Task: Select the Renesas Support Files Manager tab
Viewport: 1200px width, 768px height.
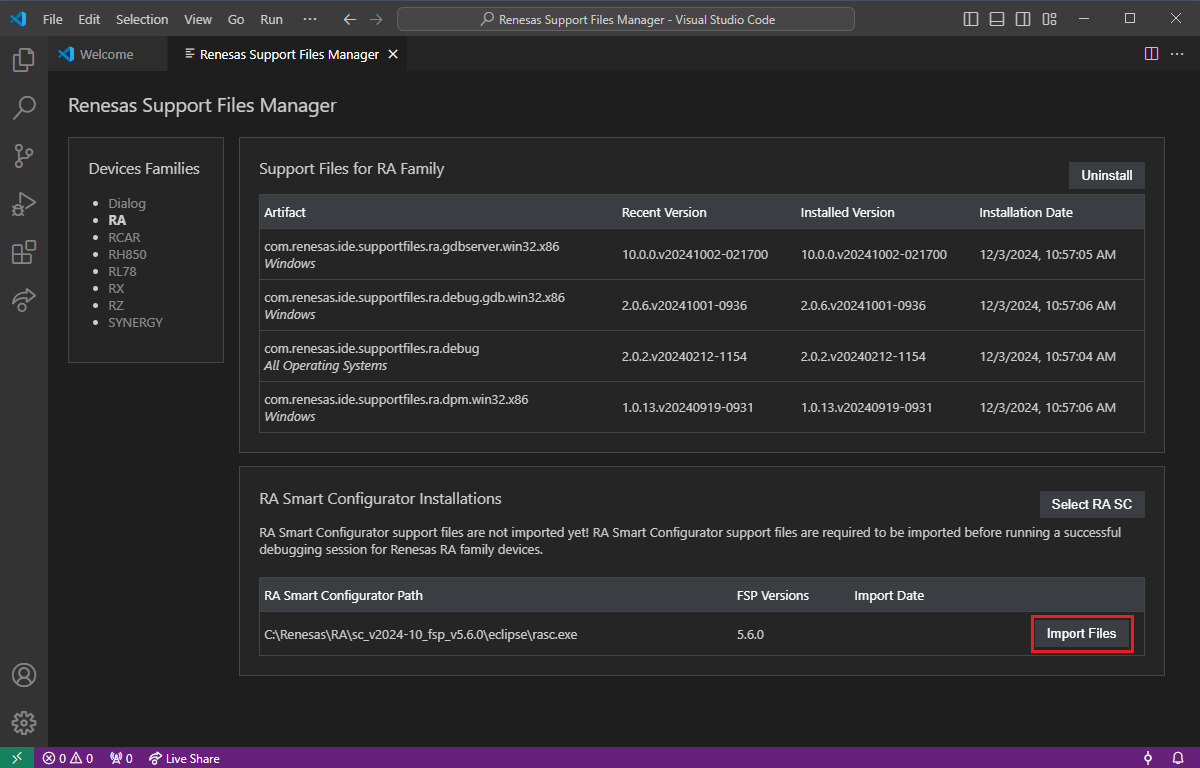Action: [290, 55]
